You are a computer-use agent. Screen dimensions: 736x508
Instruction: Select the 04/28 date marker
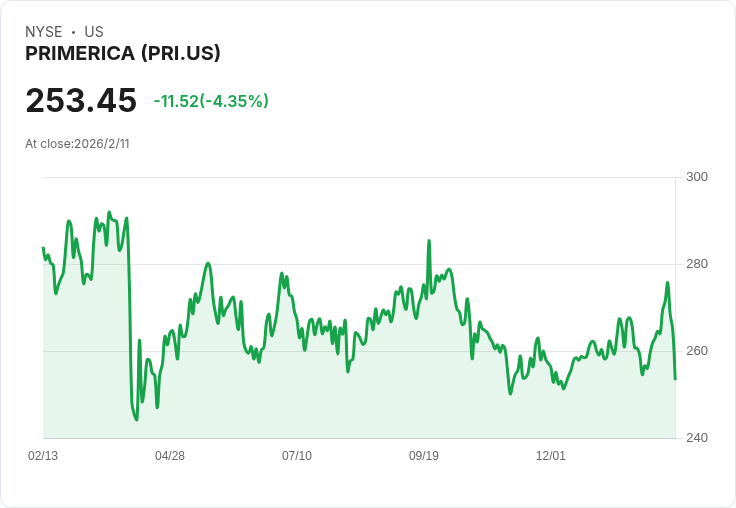tap(170, 456)
